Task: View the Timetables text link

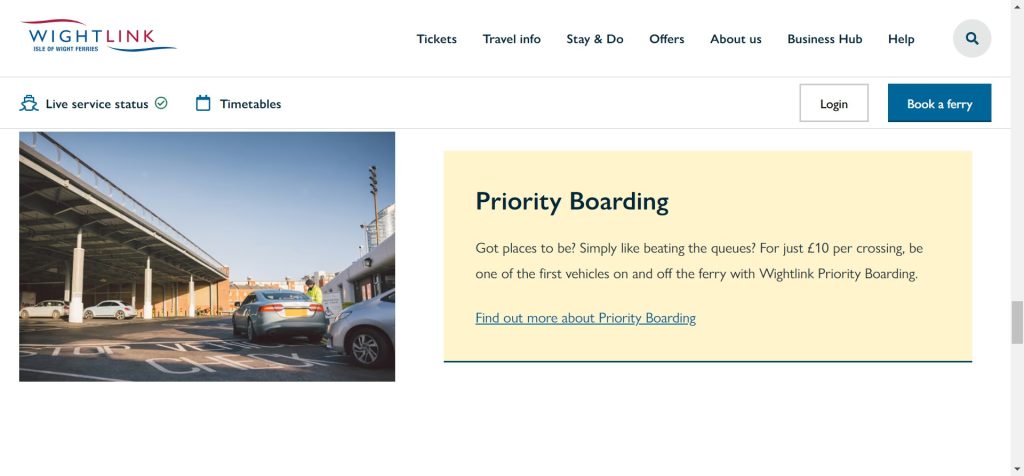Action: pos(250,104)
